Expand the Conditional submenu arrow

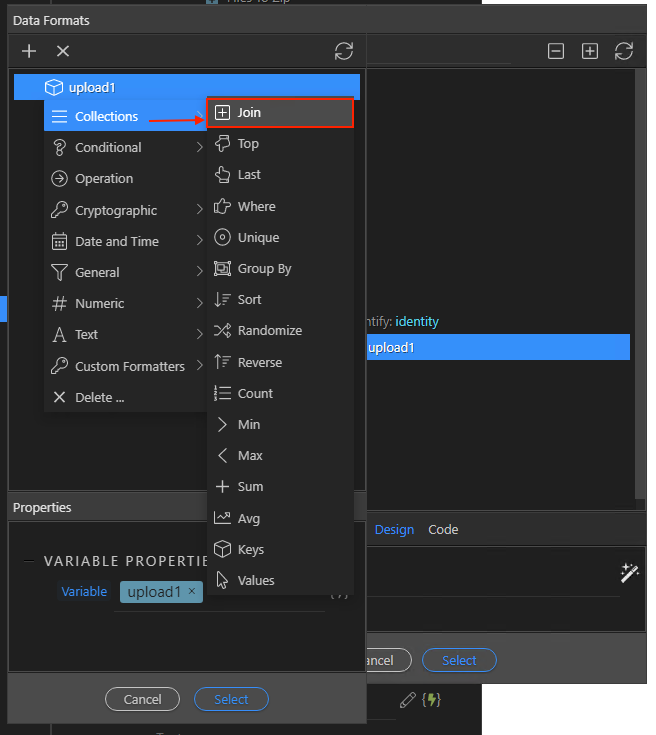click(x=200, y=147)
